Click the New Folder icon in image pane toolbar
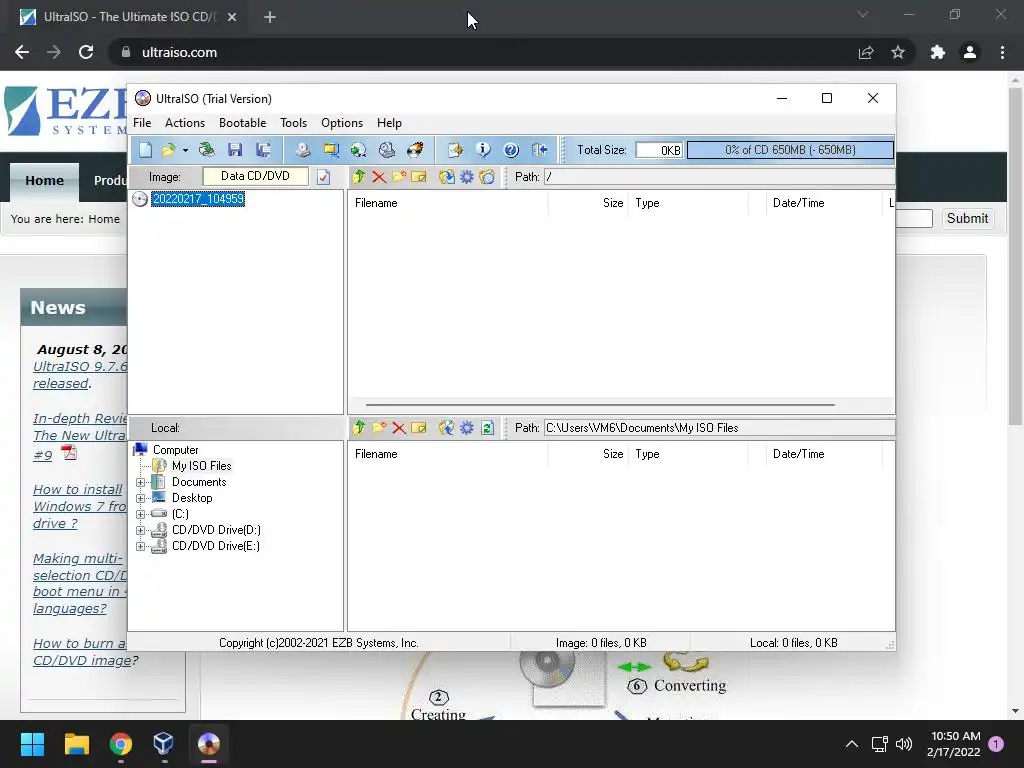Viewport: 1024px width, 768px height. 399,177
